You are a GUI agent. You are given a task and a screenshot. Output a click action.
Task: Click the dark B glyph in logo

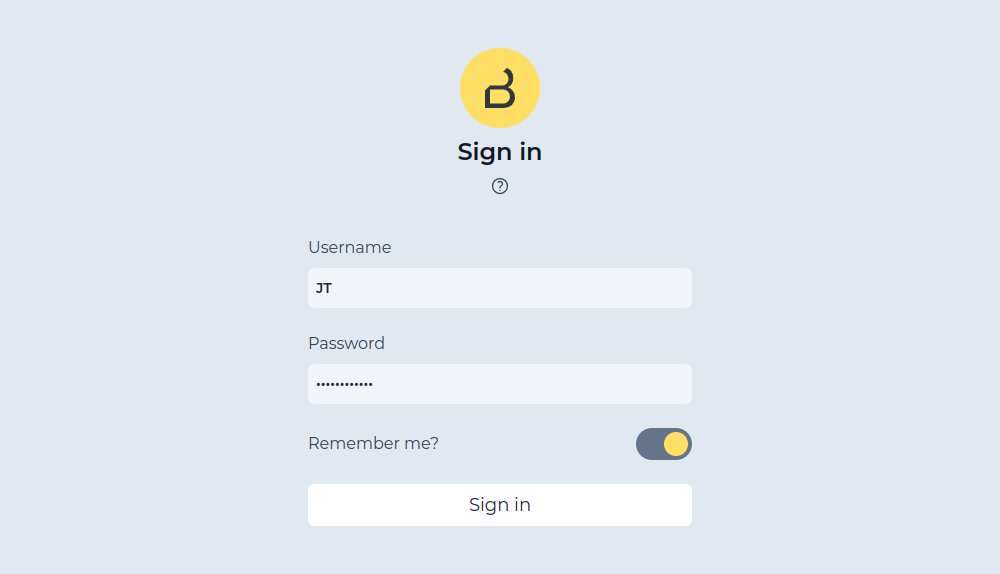[499, 89]
